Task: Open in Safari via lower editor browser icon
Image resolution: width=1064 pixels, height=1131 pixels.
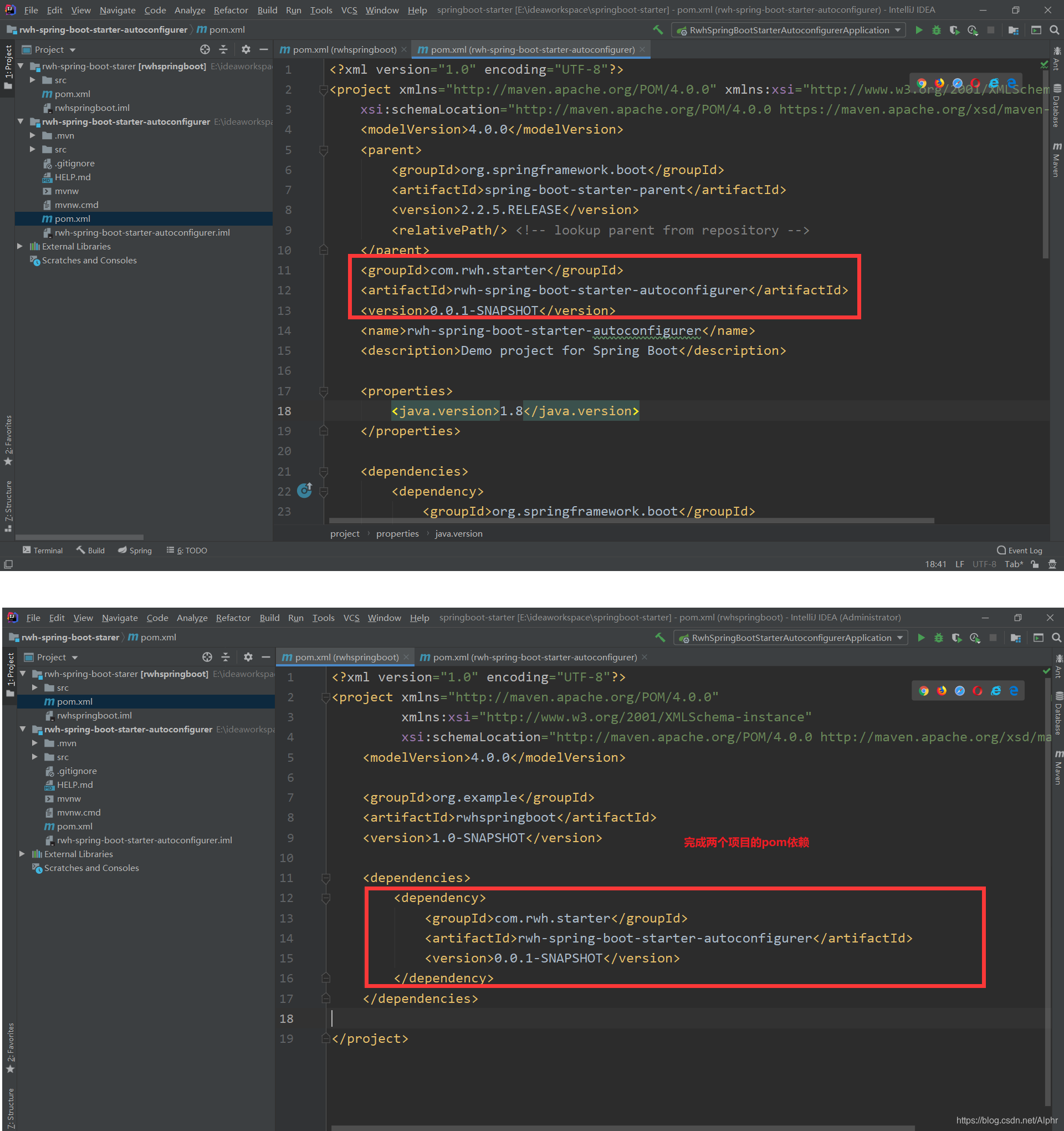Action: [960, 691]
